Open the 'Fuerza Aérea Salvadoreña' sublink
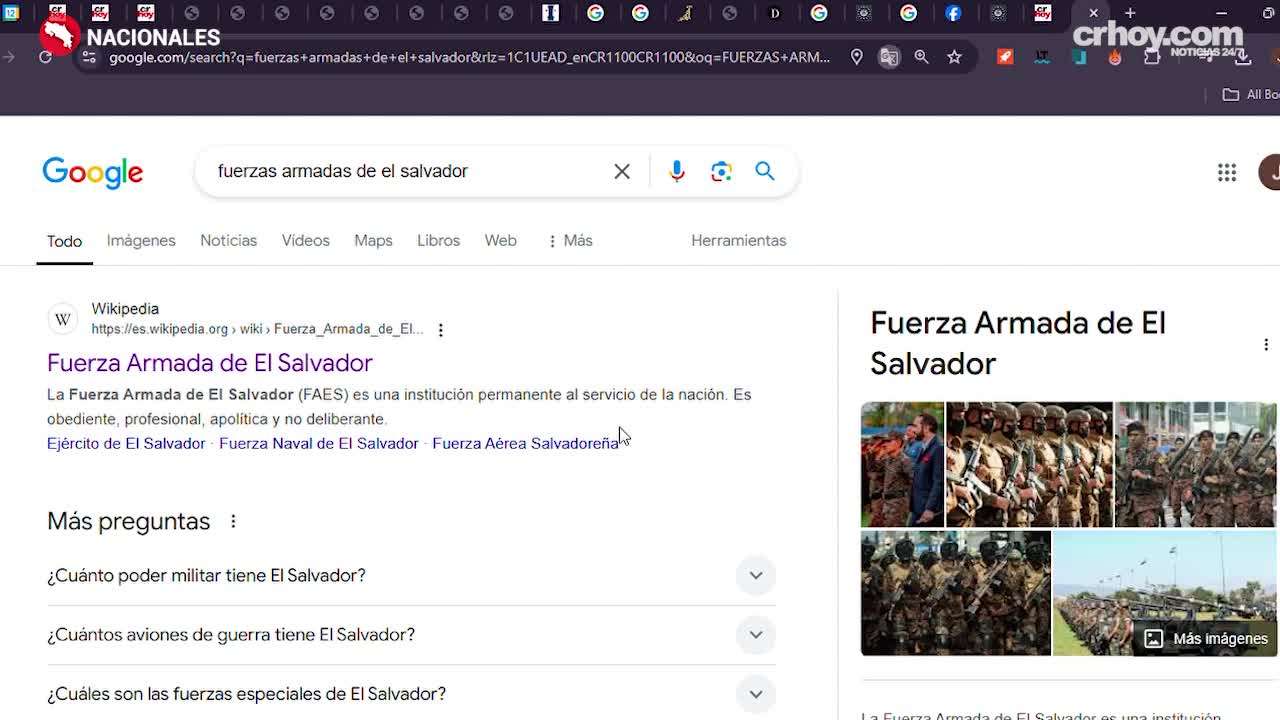 click(525, 443)
